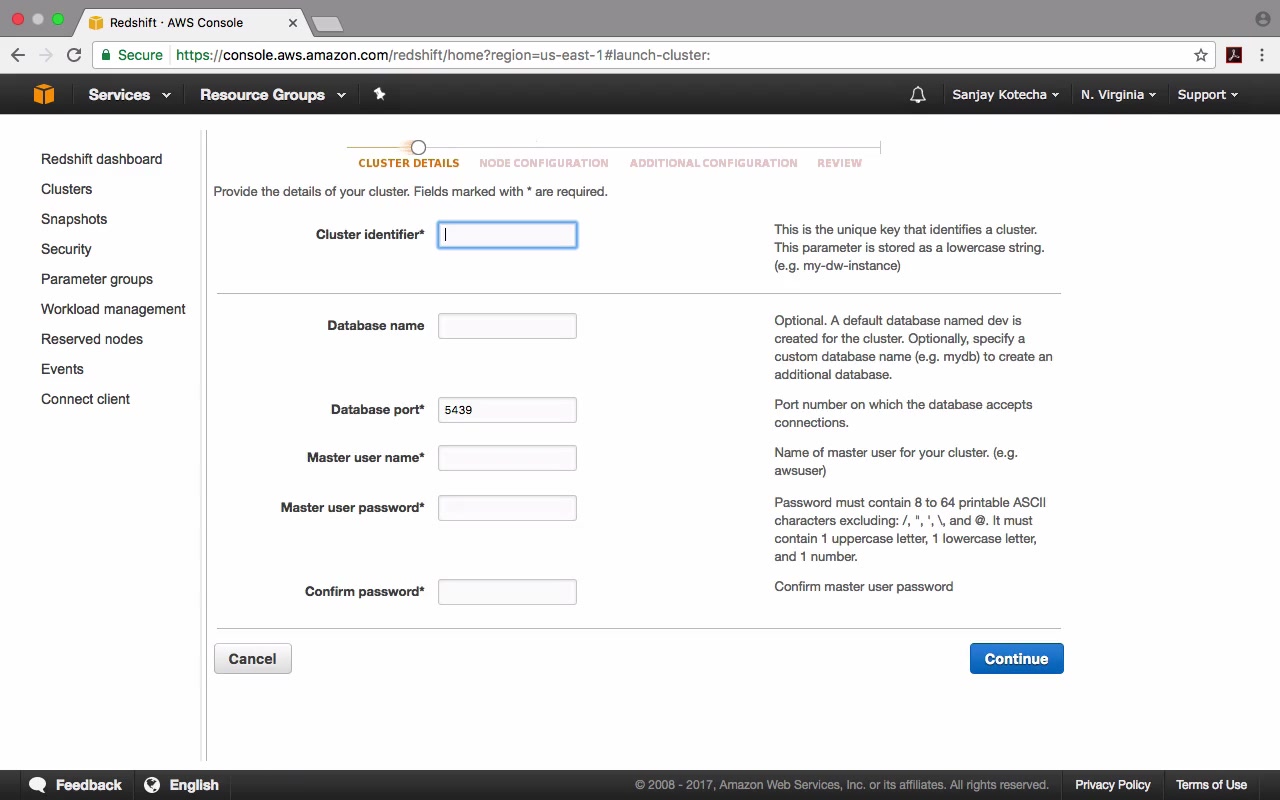Open Connect client in the sidebar
The width and height of the screenshot is (1280, 800).
(x=85, y=399)
